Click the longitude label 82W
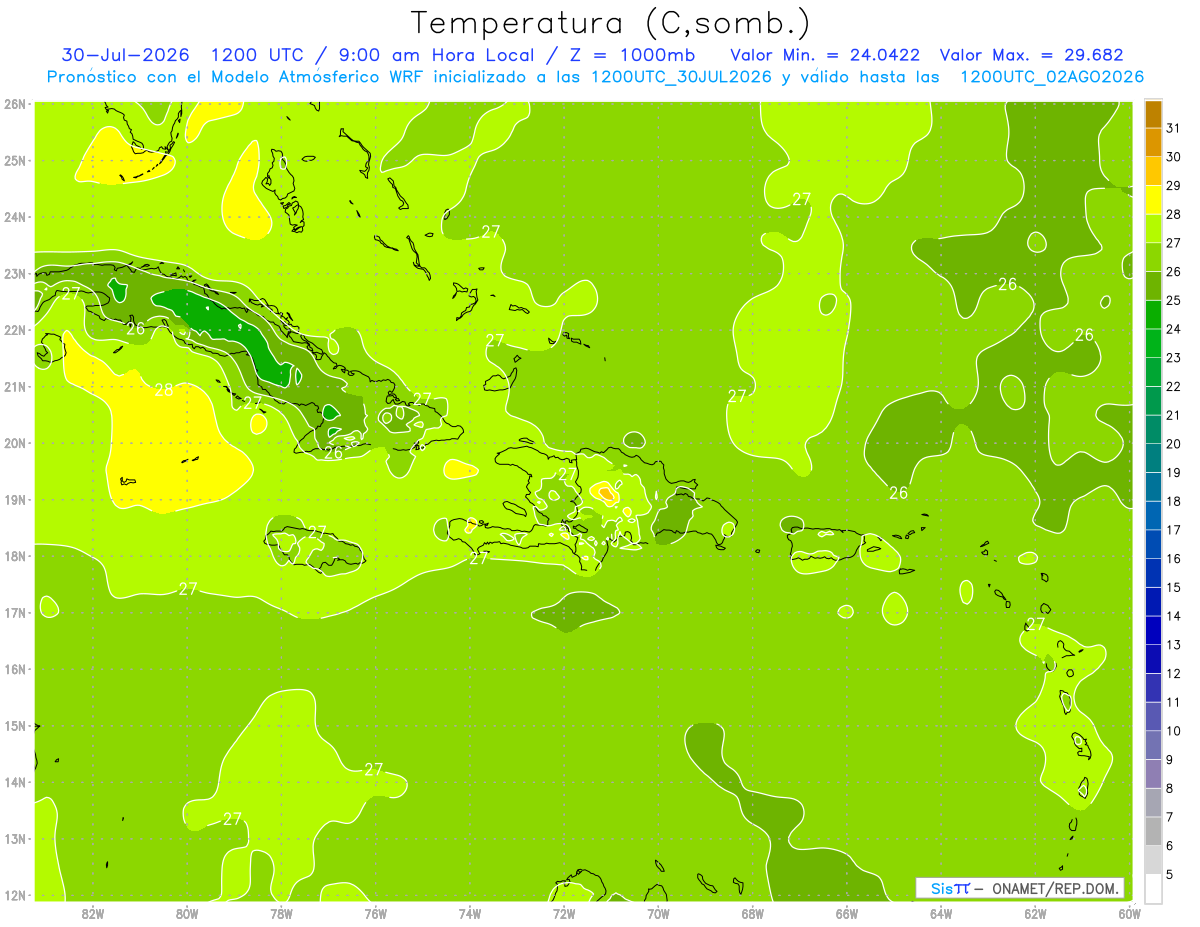The image size is (1200, 927). (93, 913)
